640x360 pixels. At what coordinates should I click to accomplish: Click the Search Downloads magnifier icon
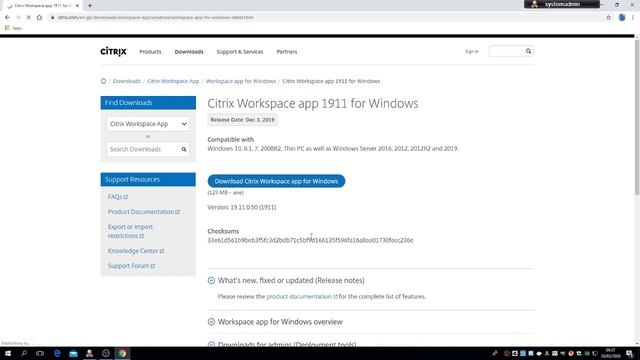[x=184, y=149]
